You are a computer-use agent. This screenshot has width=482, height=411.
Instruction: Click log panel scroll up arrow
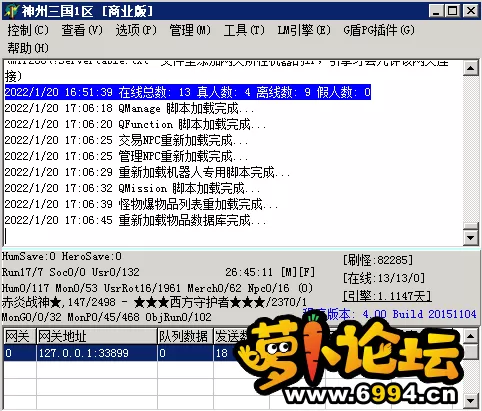click(471, 68)
